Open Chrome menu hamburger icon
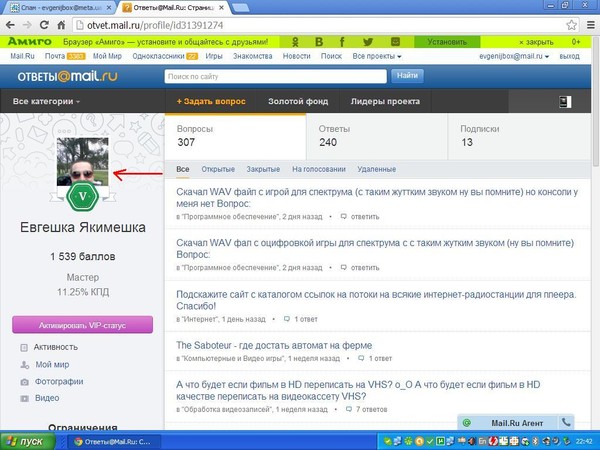 tap(591, 25)
